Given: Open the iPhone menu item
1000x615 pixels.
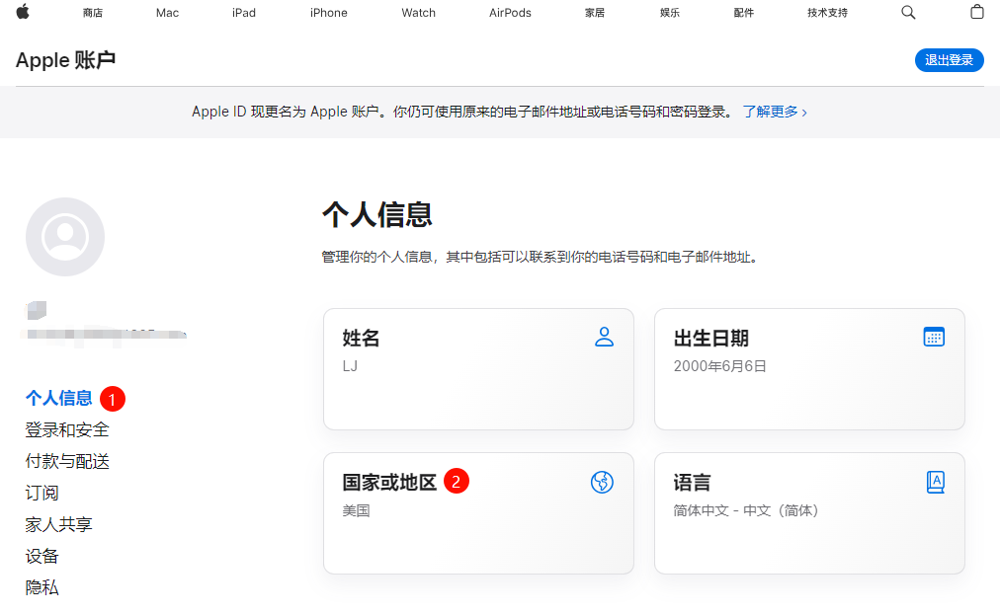Looking at the screenshot, I should coord(328,13).
